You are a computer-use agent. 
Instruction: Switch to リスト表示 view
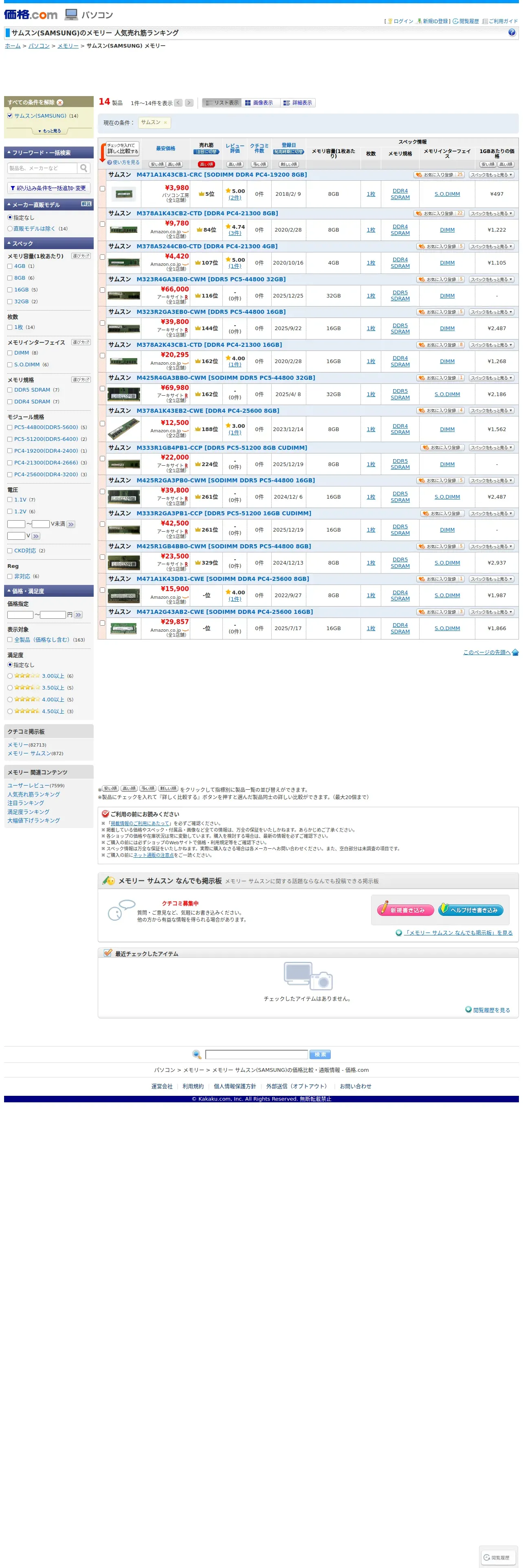click(x=222, y=103)
